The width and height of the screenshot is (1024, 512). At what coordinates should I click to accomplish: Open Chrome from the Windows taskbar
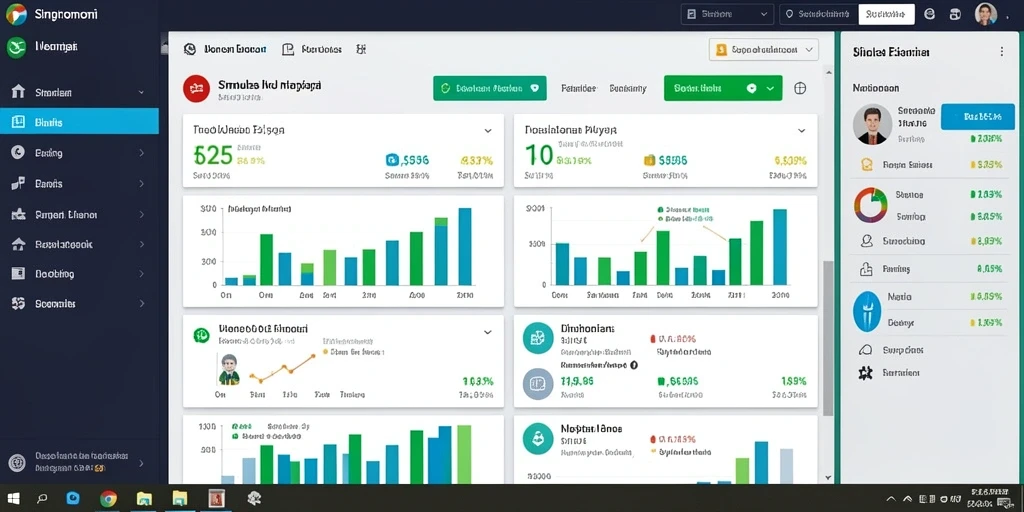point(108,499)
